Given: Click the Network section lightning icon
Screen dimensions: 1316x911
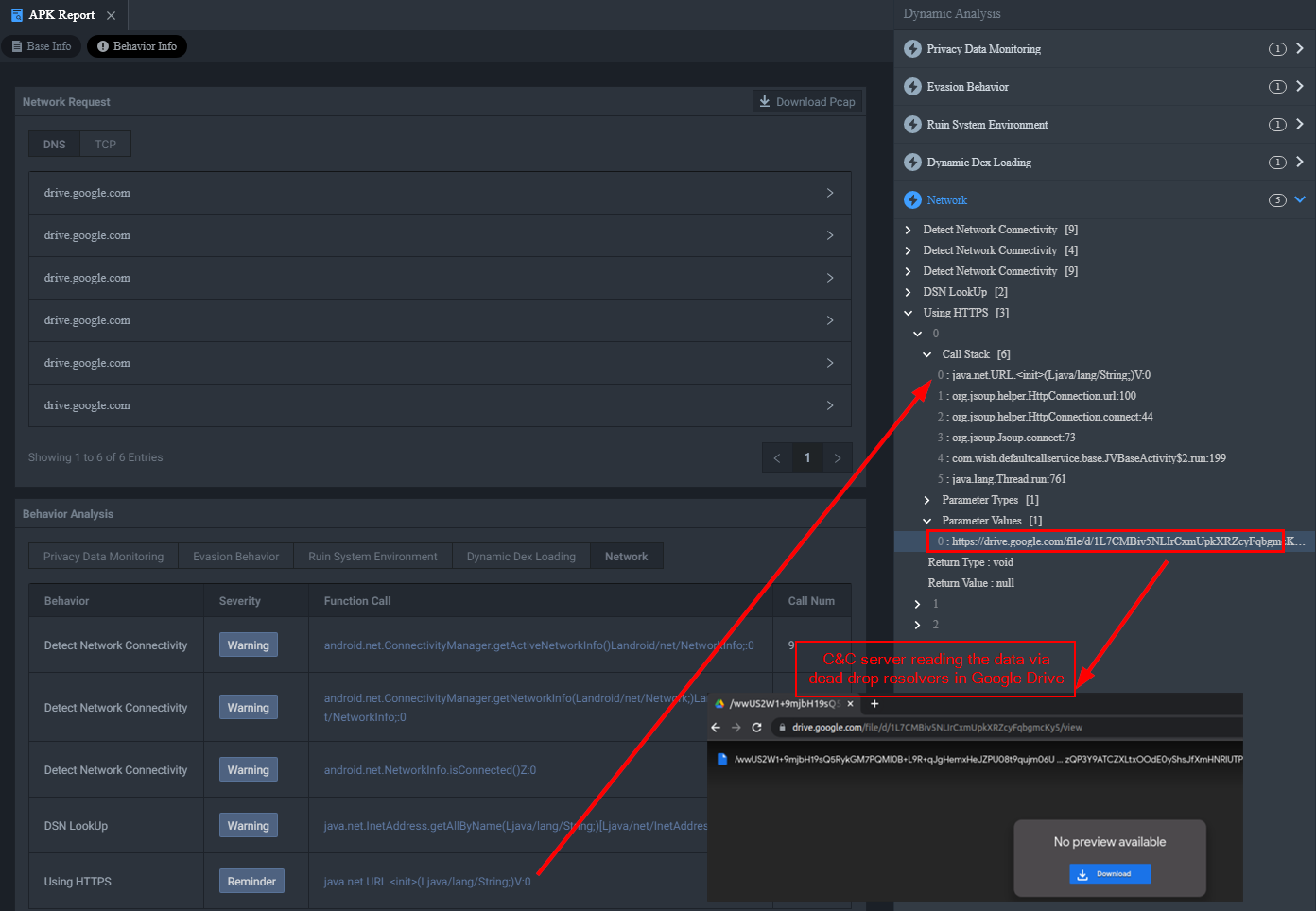Looking at the screenshot, I should (x=912, y=200).
